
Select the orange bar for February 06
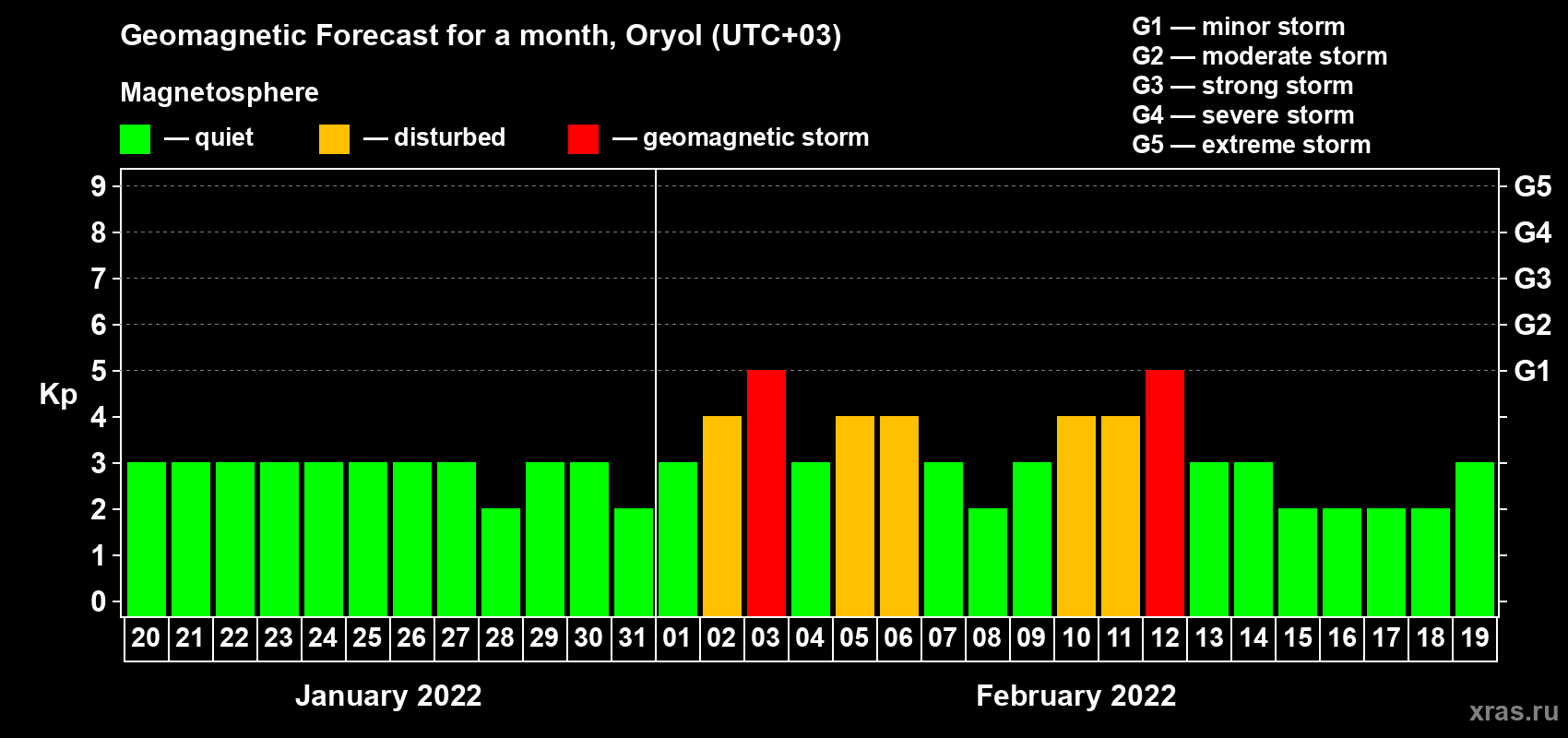[899, 516]
